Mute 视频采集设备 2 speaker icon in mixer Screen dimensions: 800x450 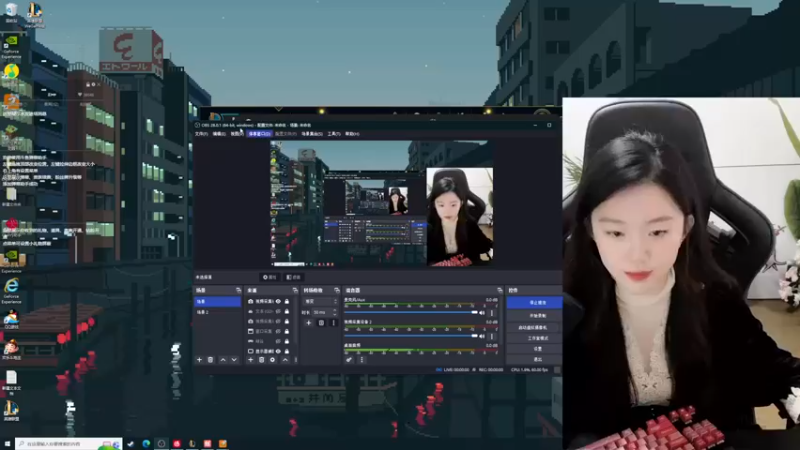click(x=482, y=336)
